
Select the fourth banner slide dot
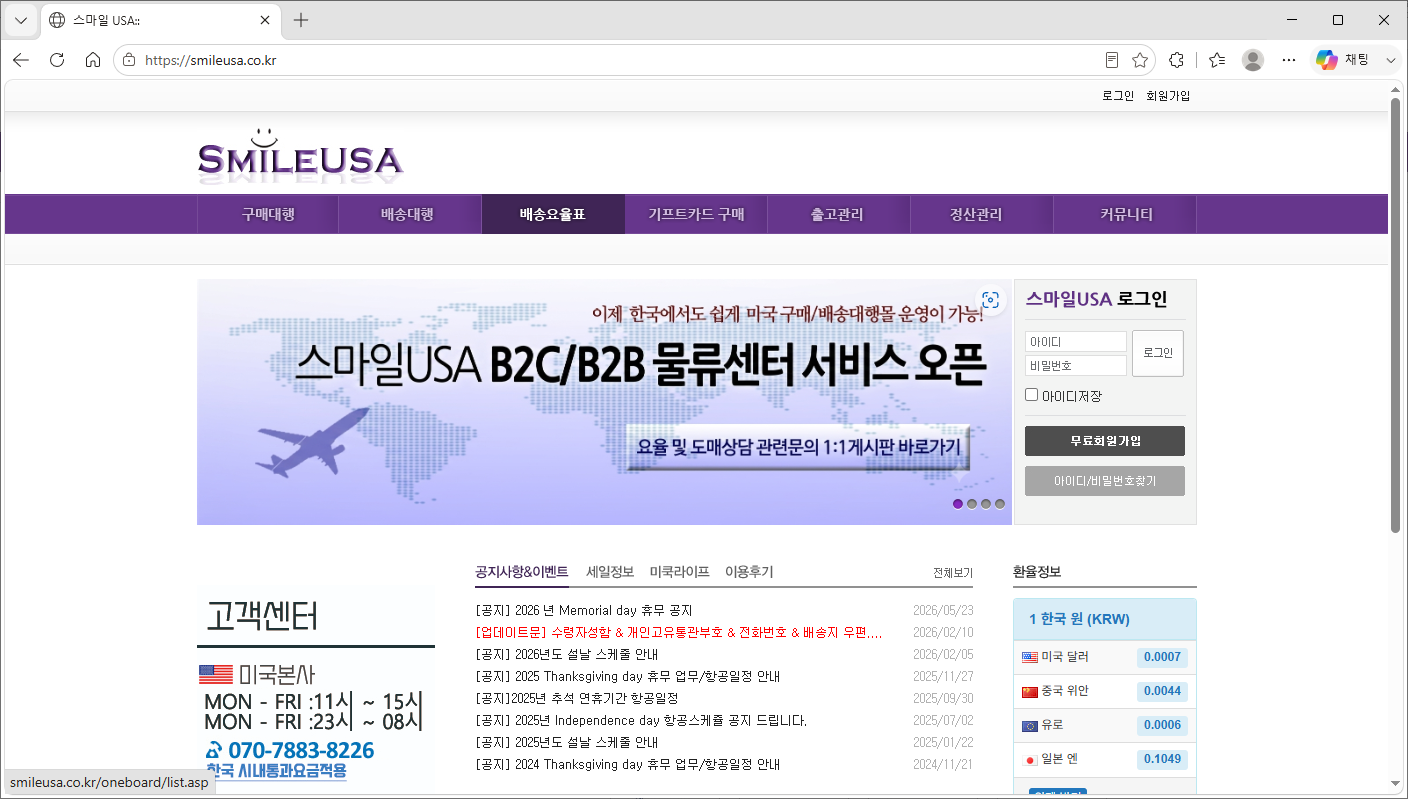(1000, 504)
